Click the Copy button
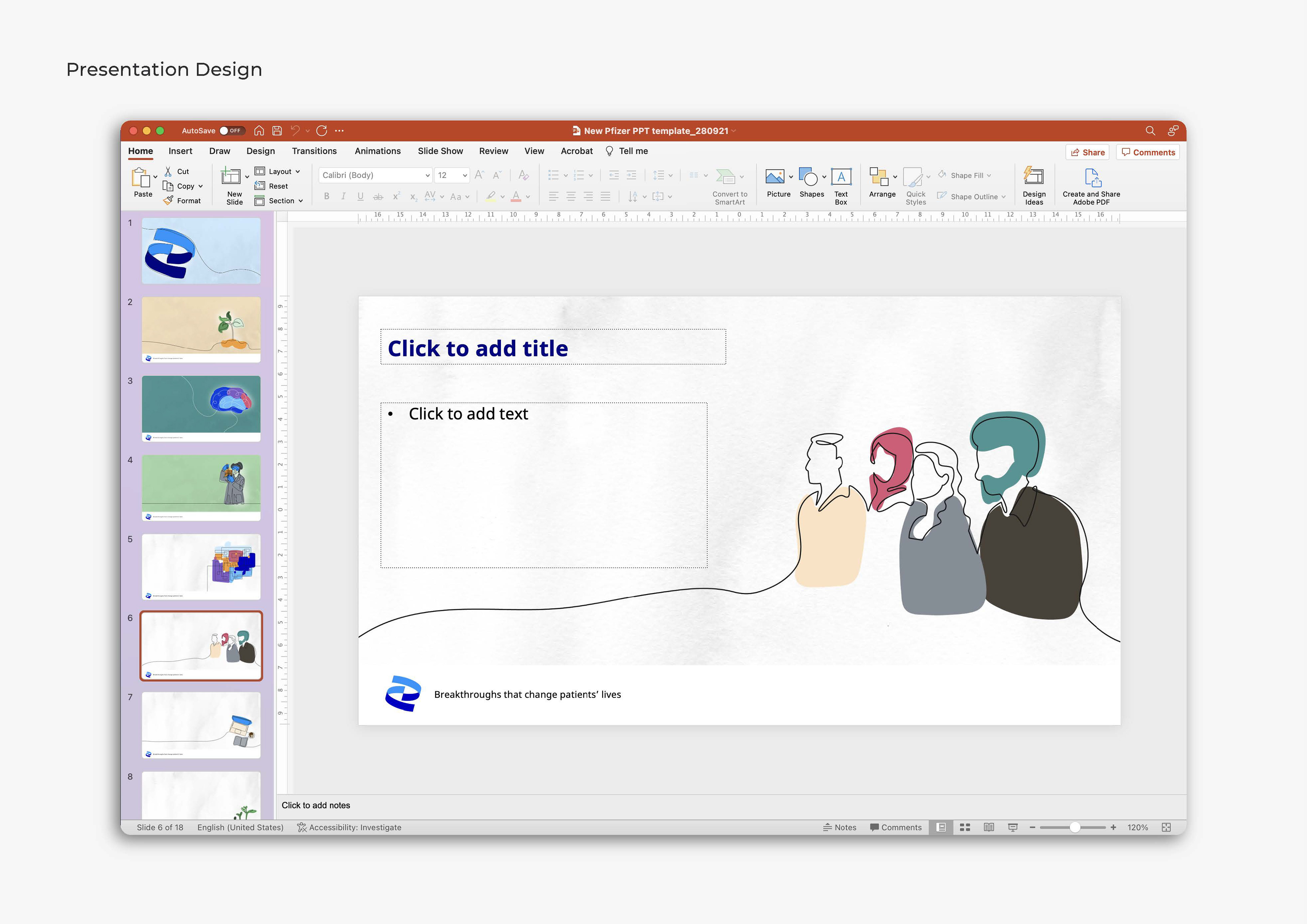This screenshot has height=924, width=1307. (x=179, y=186)
